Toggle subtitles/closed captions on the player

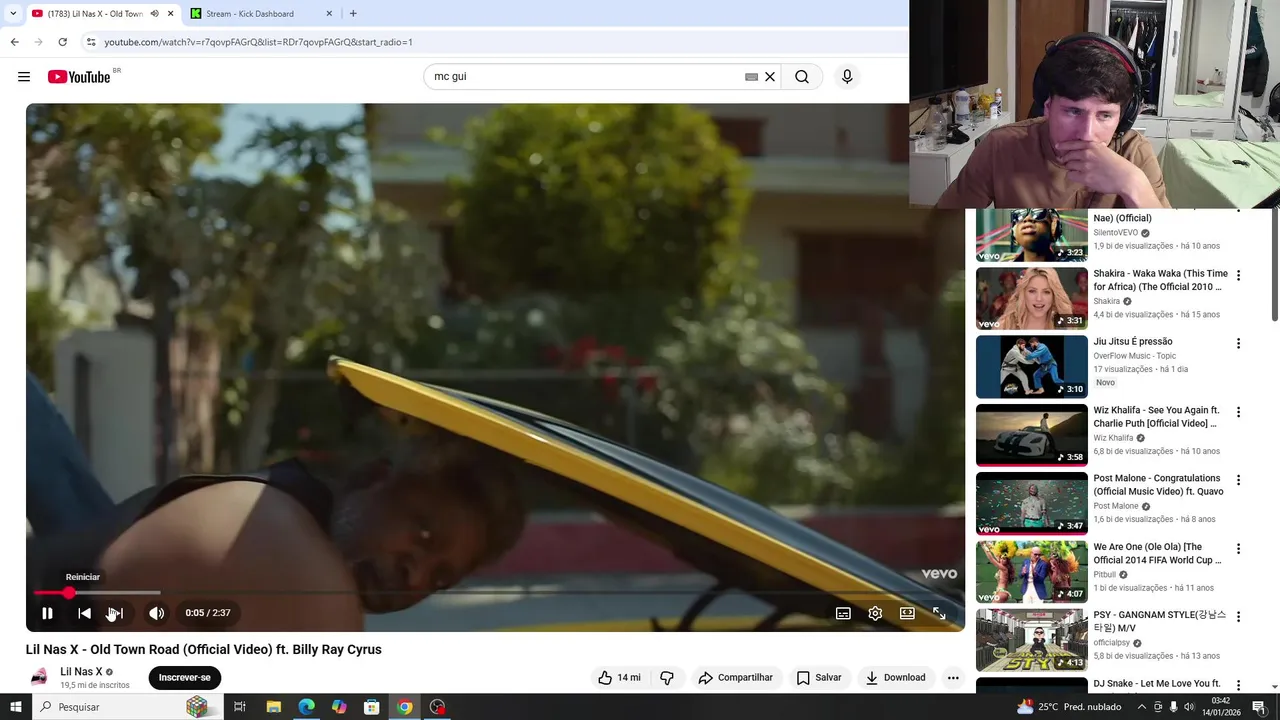click(843, 613)
